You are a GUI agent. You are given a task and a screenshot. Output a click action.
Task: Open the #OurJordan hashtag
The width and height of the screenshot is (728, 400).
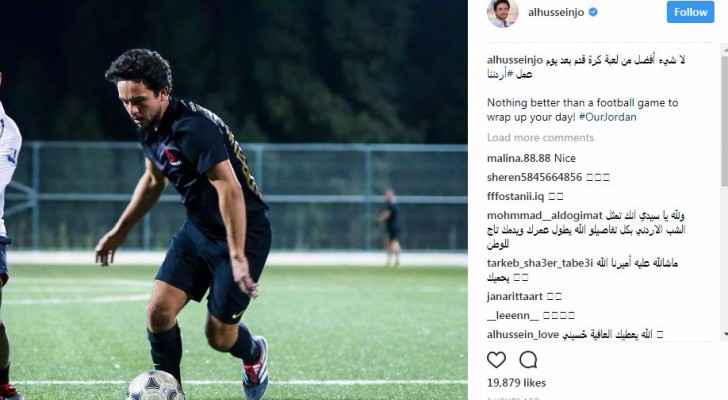(607, 117)
